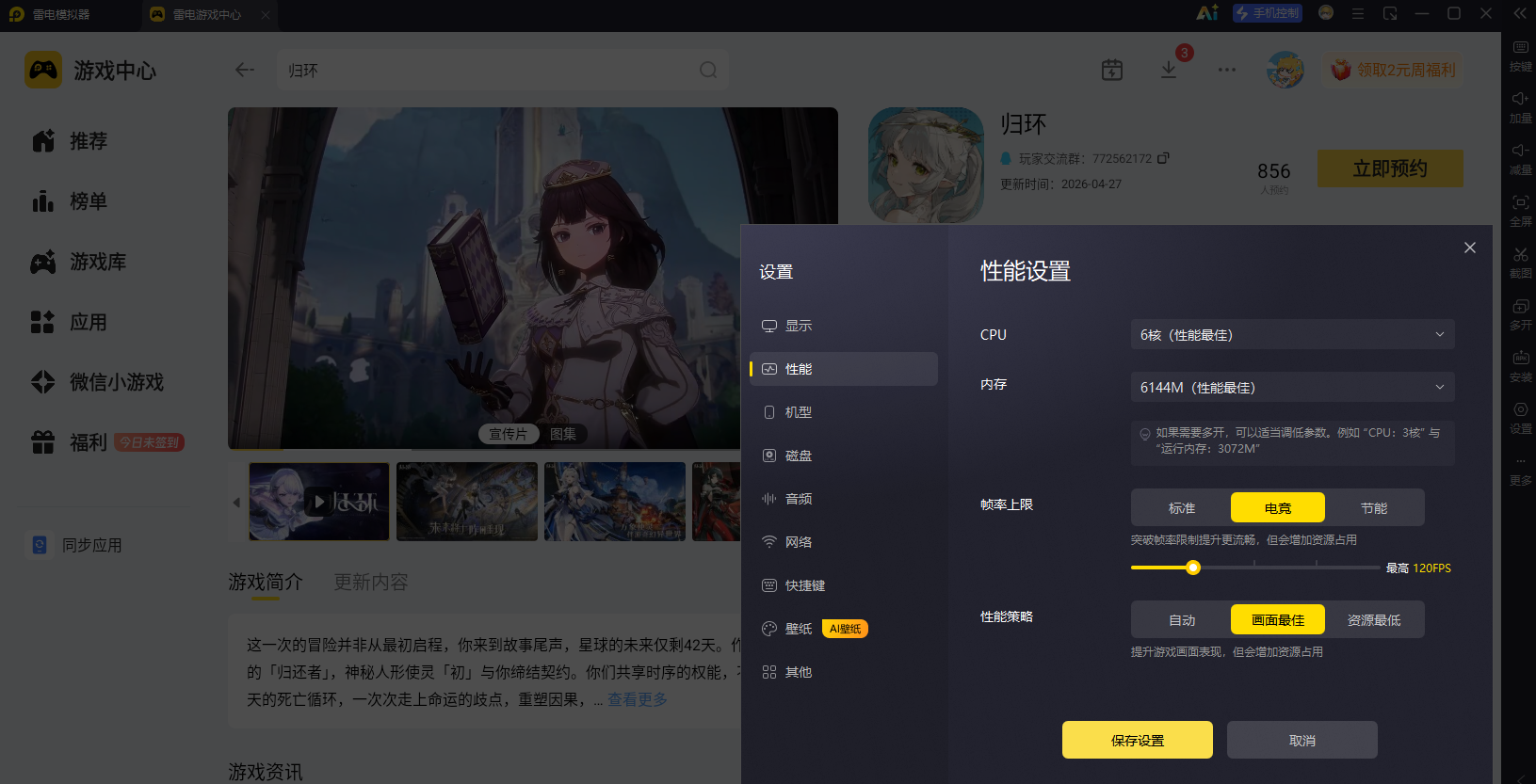Select 标准 frame rate limit
This screenshot has width=1536, height=784.
[x=1182, y=508]
